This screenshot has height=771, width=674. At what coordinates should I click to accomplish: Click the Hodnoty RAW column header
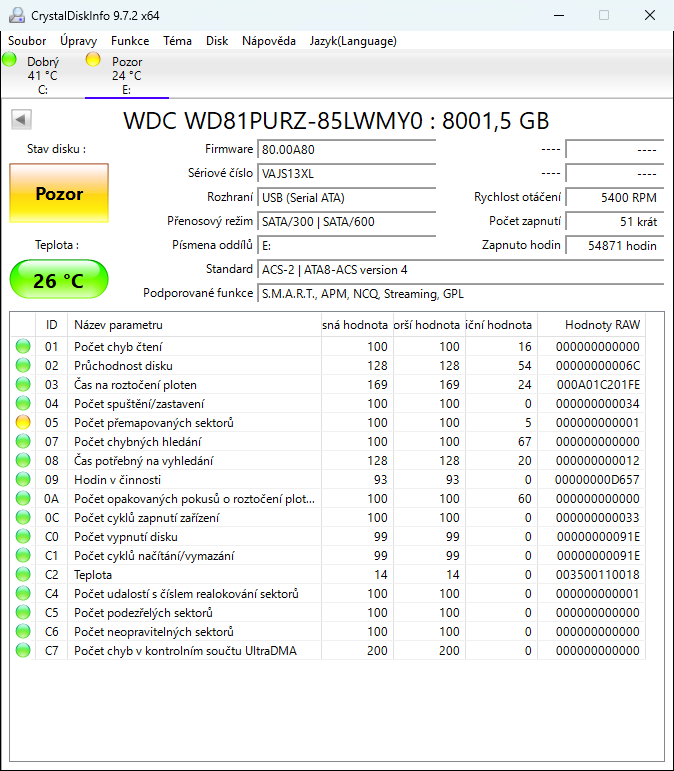click(x=591, y=325)
